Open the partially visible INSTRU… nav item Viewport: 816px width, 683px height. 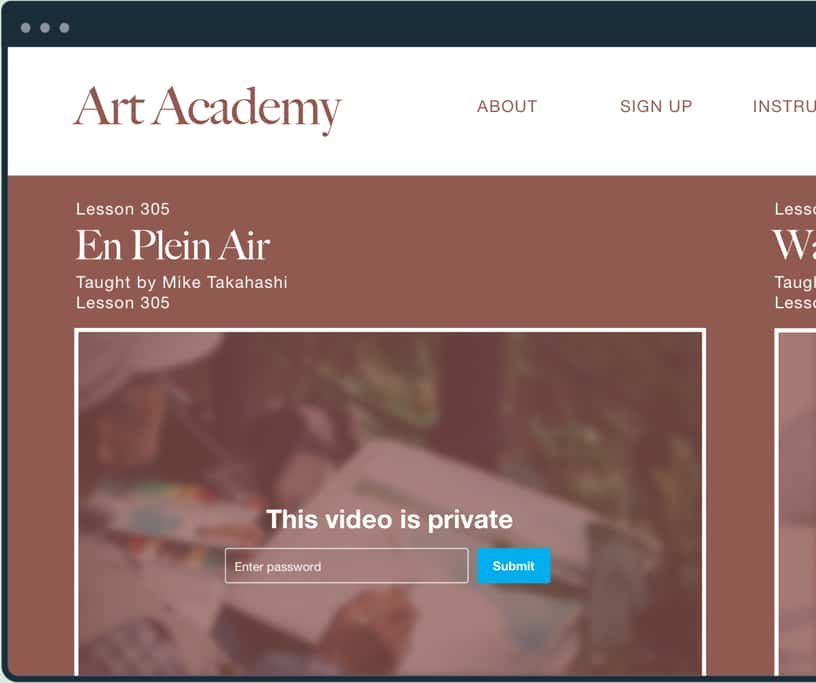[784, 106]
